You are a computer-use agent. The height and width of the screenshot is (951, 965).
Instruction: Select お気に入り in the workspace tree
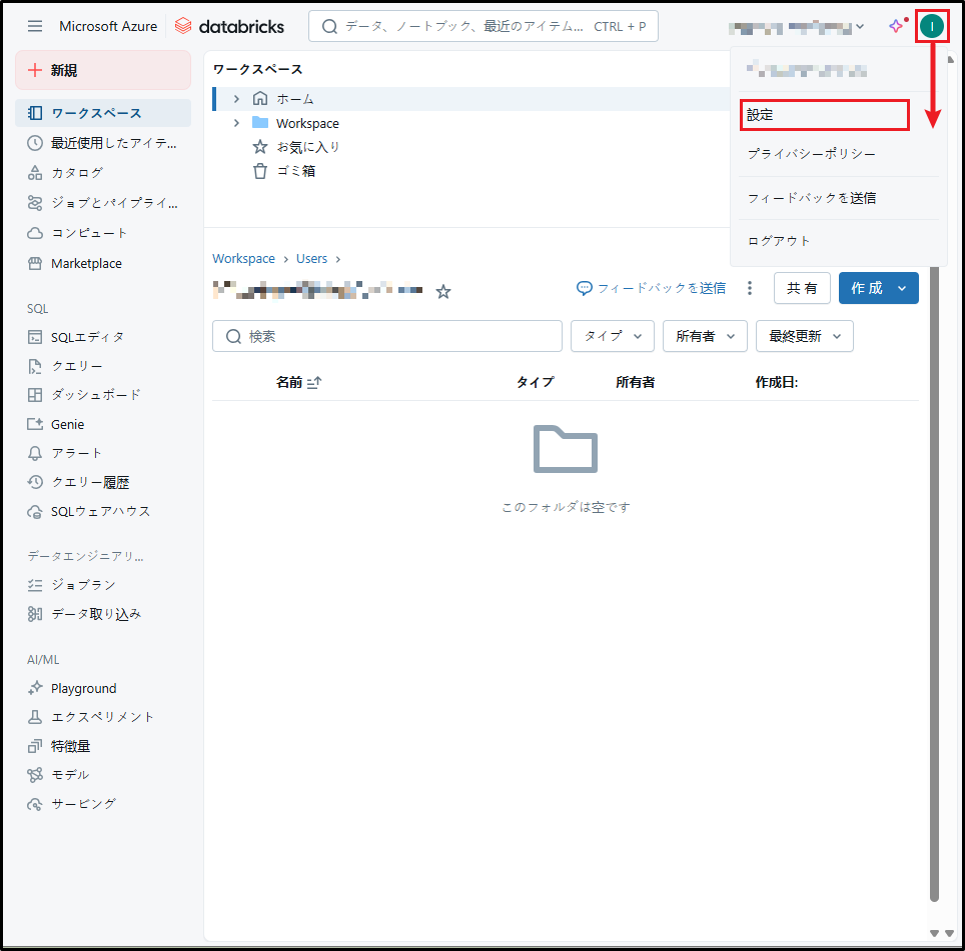[x=308, y=147]
